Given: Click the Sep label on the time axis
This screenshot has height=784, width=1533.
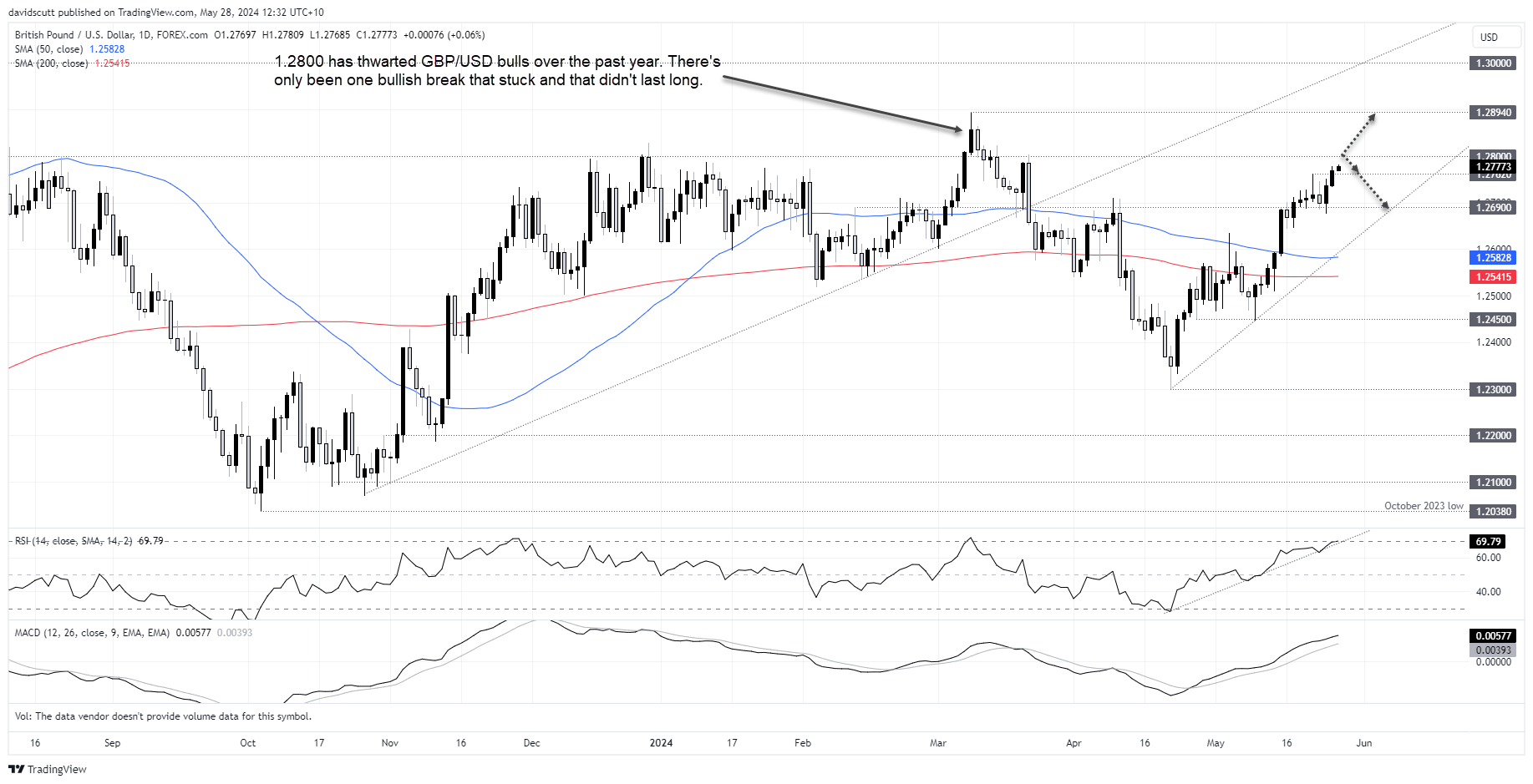Looking at the screenshot, I should [112, 743].
